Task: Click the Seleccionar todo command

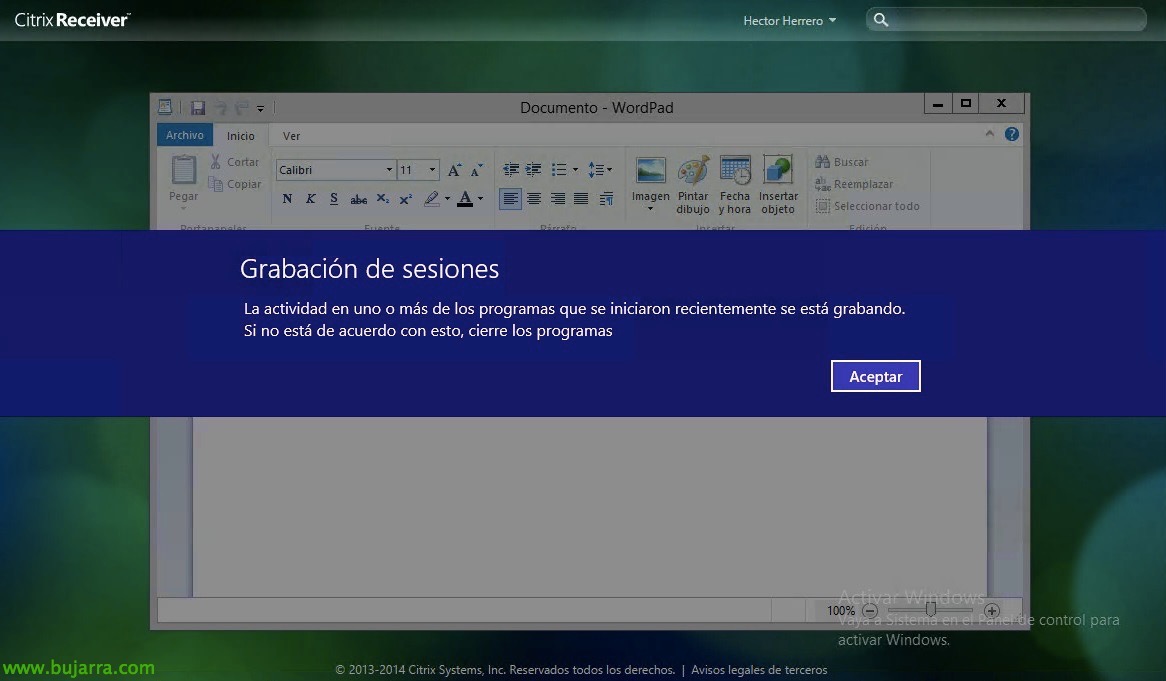Action: 867,206
